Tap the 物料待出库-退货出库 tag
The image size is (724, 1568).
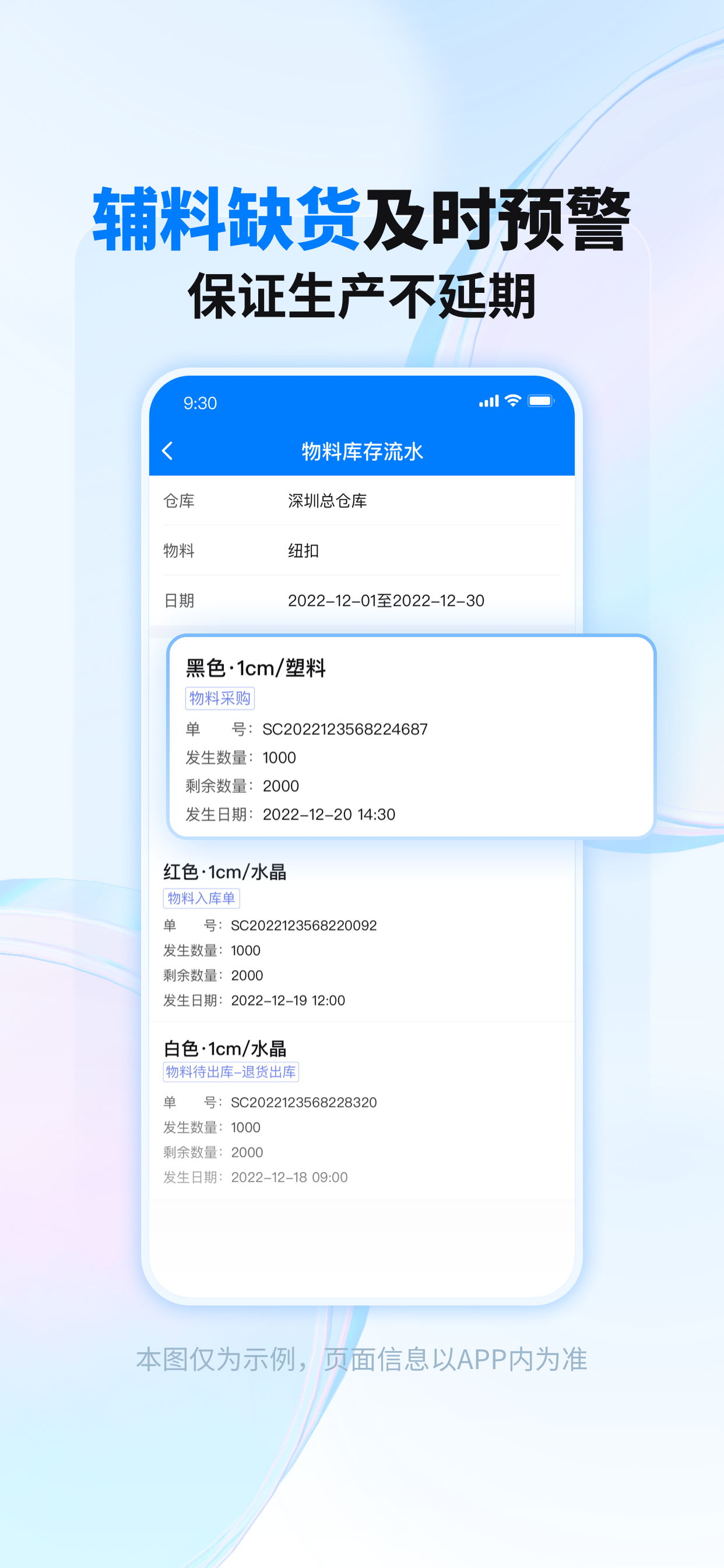(231, 1072)
